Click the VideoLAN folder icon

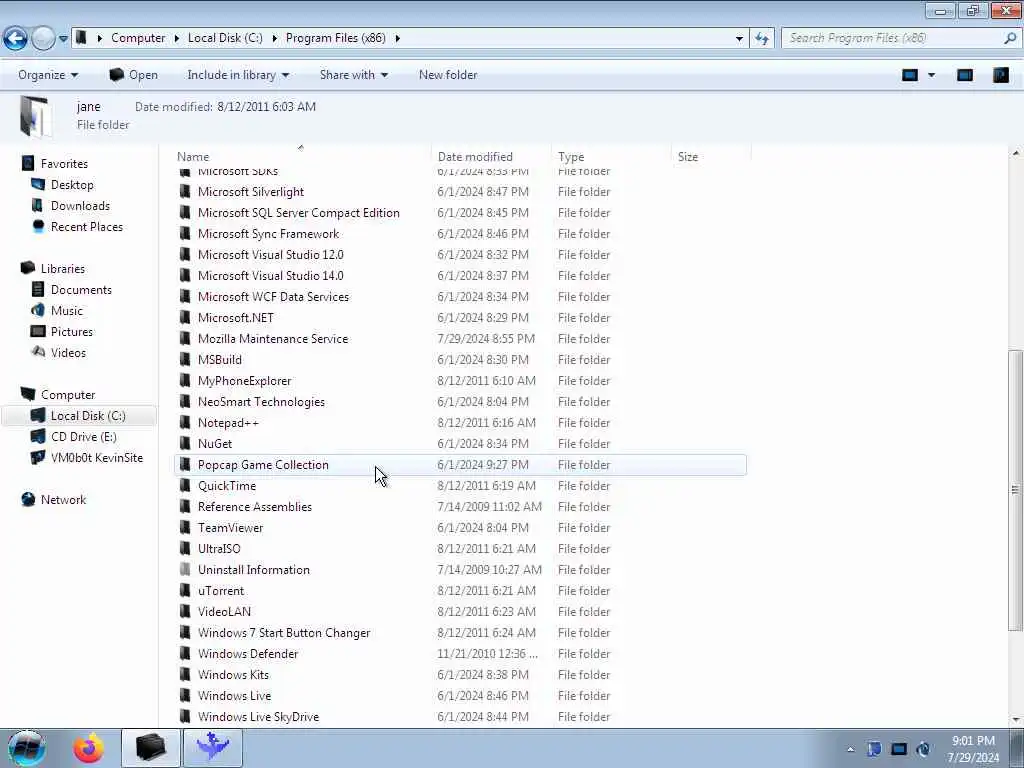(185, 611)
